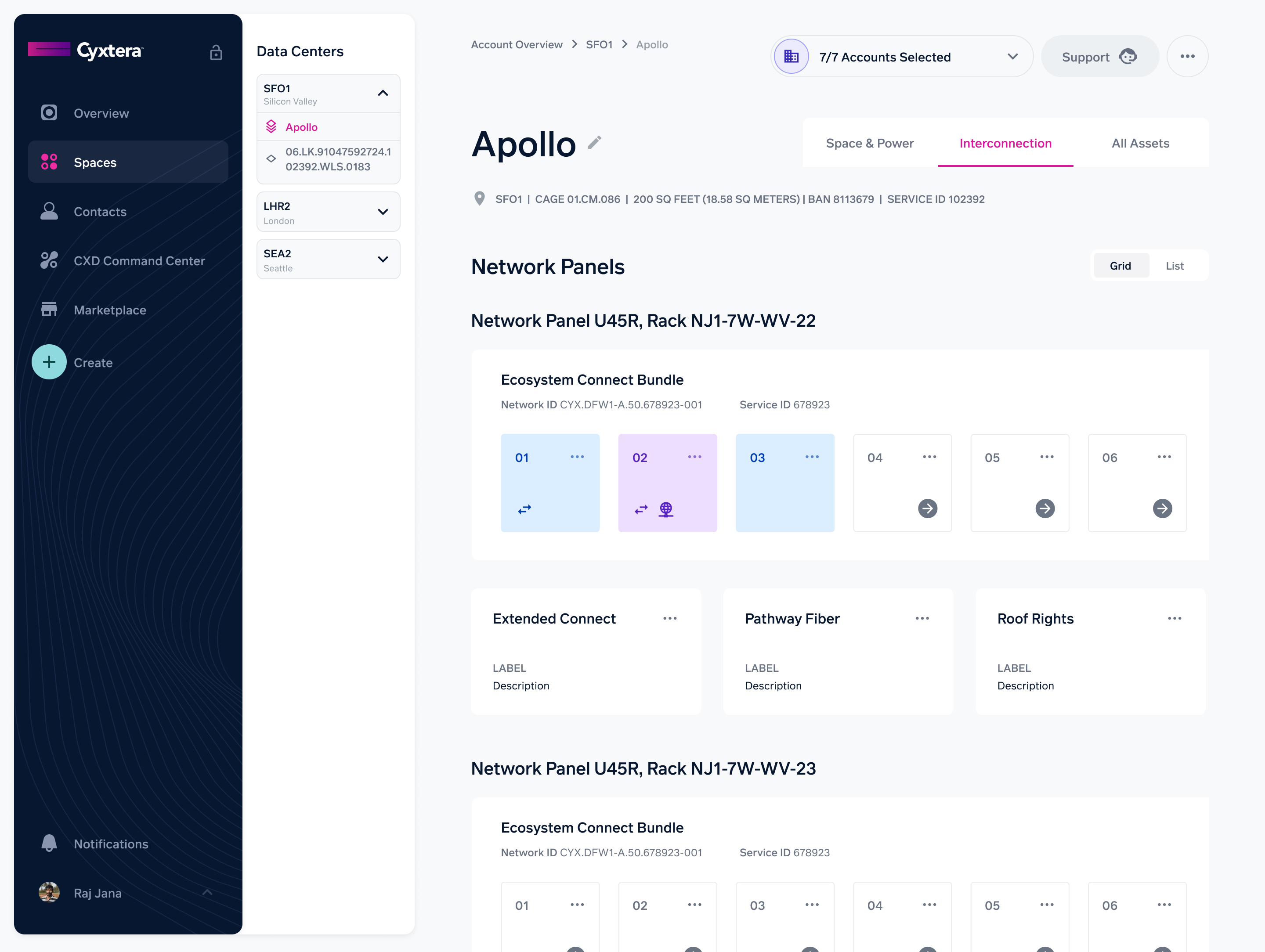1265x952 pixels.
Task: Click the CXD Command Center icon
Action: [49, 260]
